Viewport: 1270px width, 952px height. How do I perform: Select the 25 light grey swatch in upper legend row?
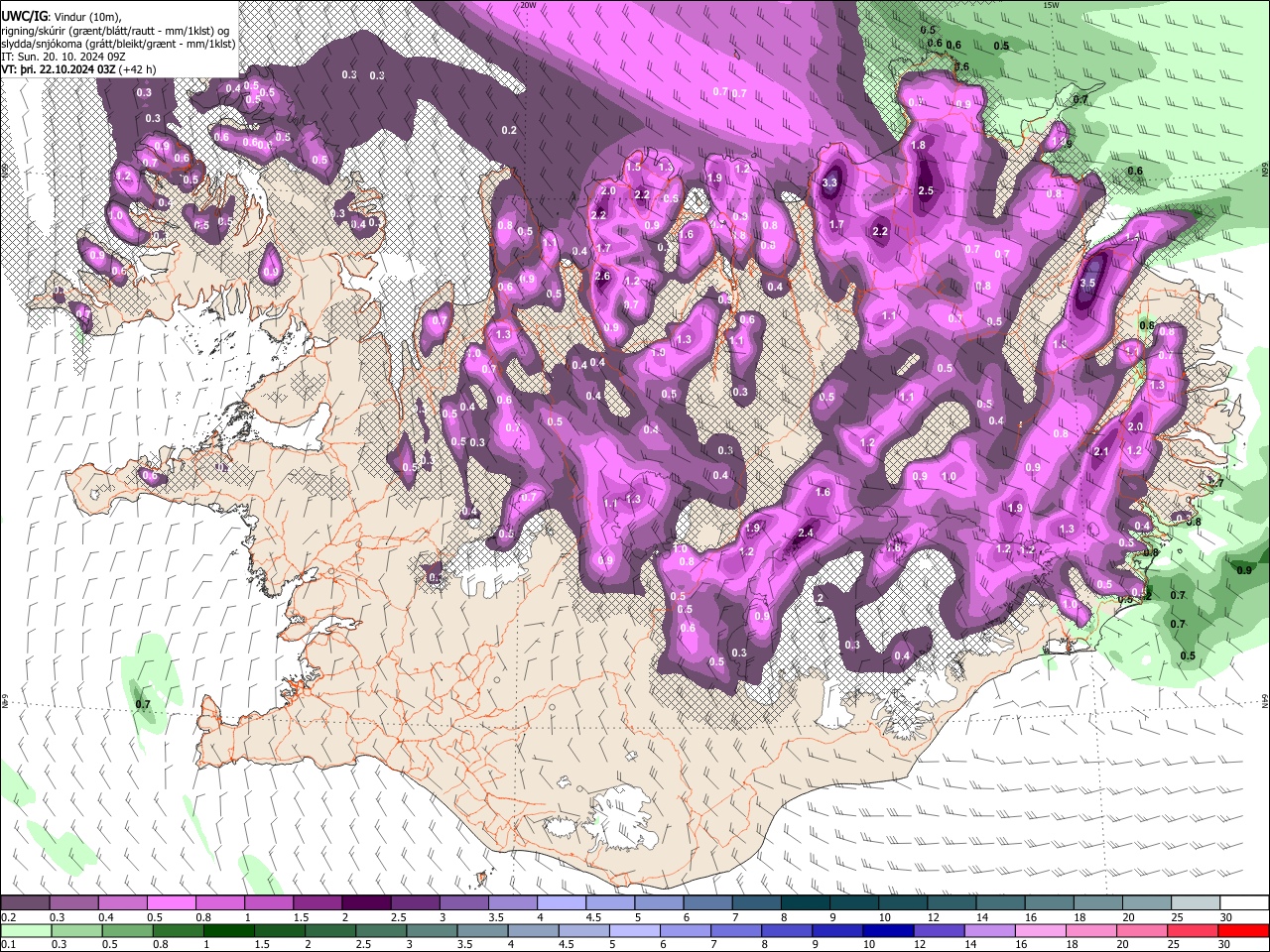point(1197,903)
